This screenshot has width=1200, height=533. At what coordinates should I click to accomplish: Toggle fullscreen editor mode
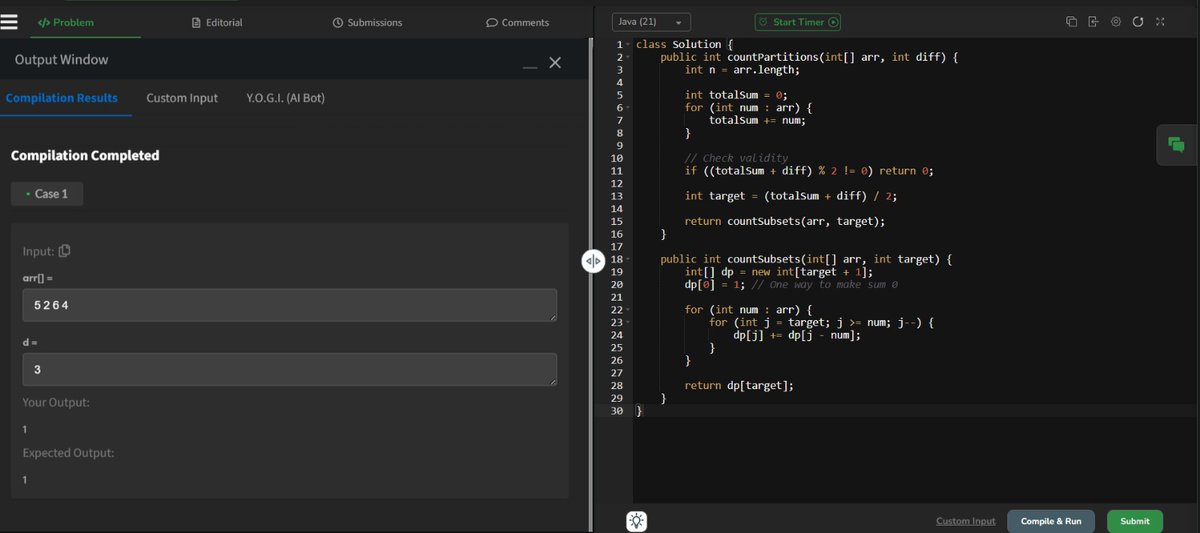pos(1160,22)
